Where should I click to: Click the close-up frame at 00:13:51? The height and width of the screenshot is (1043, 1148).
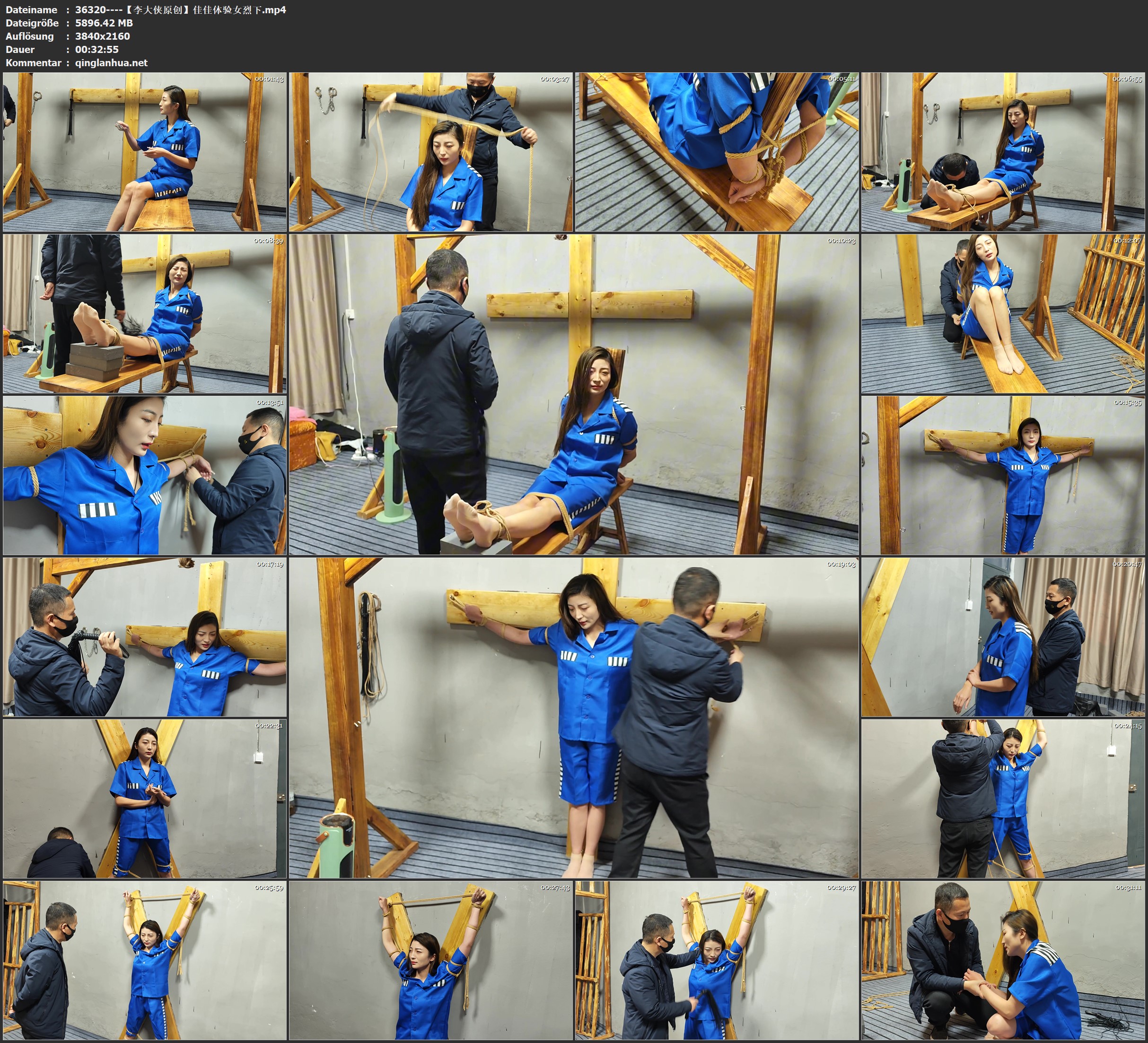pyautogui.click(x=145, y=475)
